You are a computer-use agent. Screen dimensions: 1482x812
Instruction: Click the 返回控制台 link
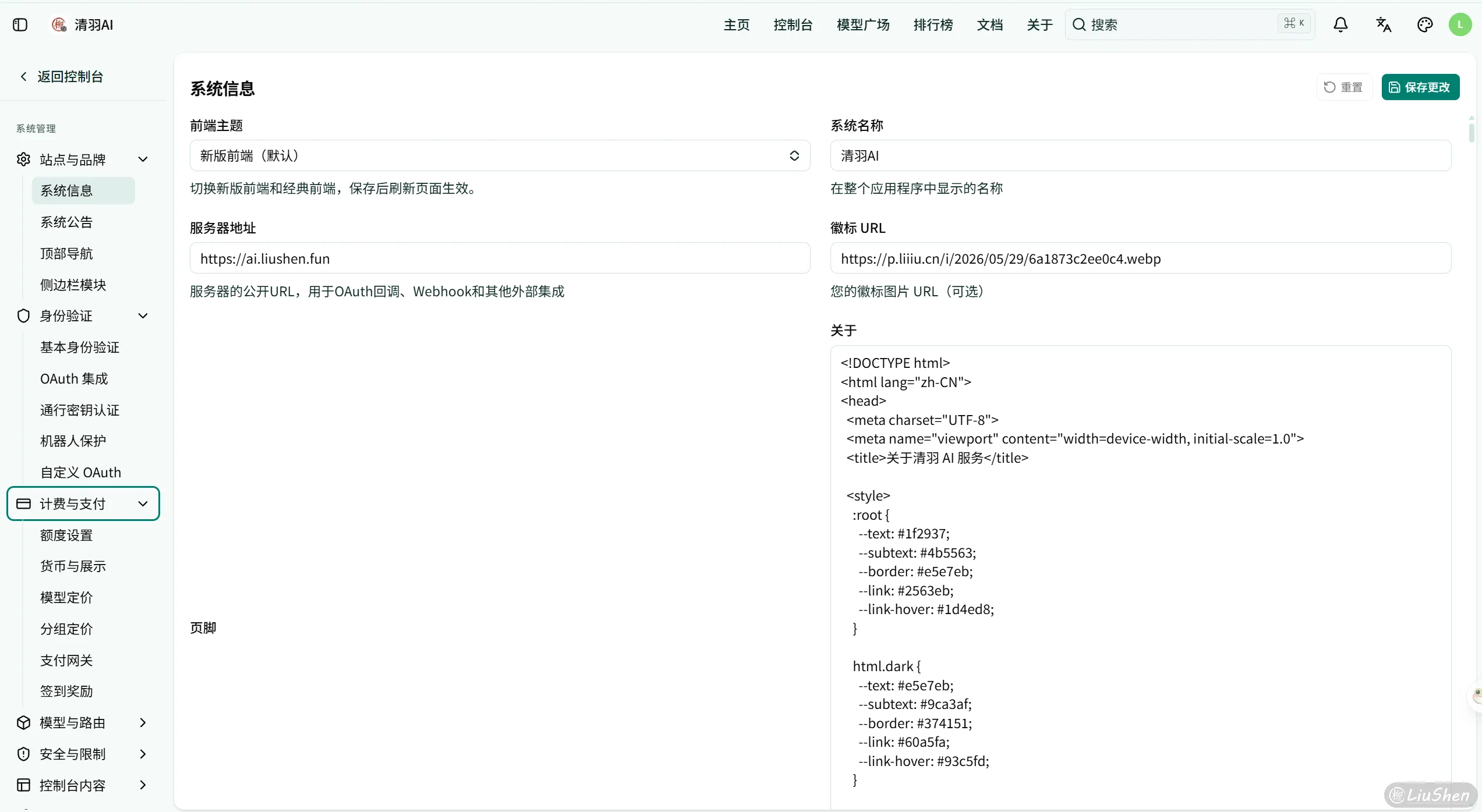click(x=70, y=76)
